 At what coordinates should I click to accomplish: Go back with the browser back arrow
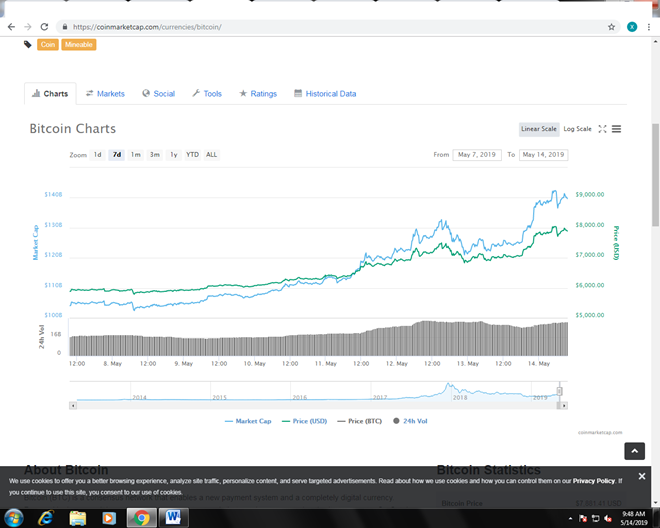tap(11, 27)
